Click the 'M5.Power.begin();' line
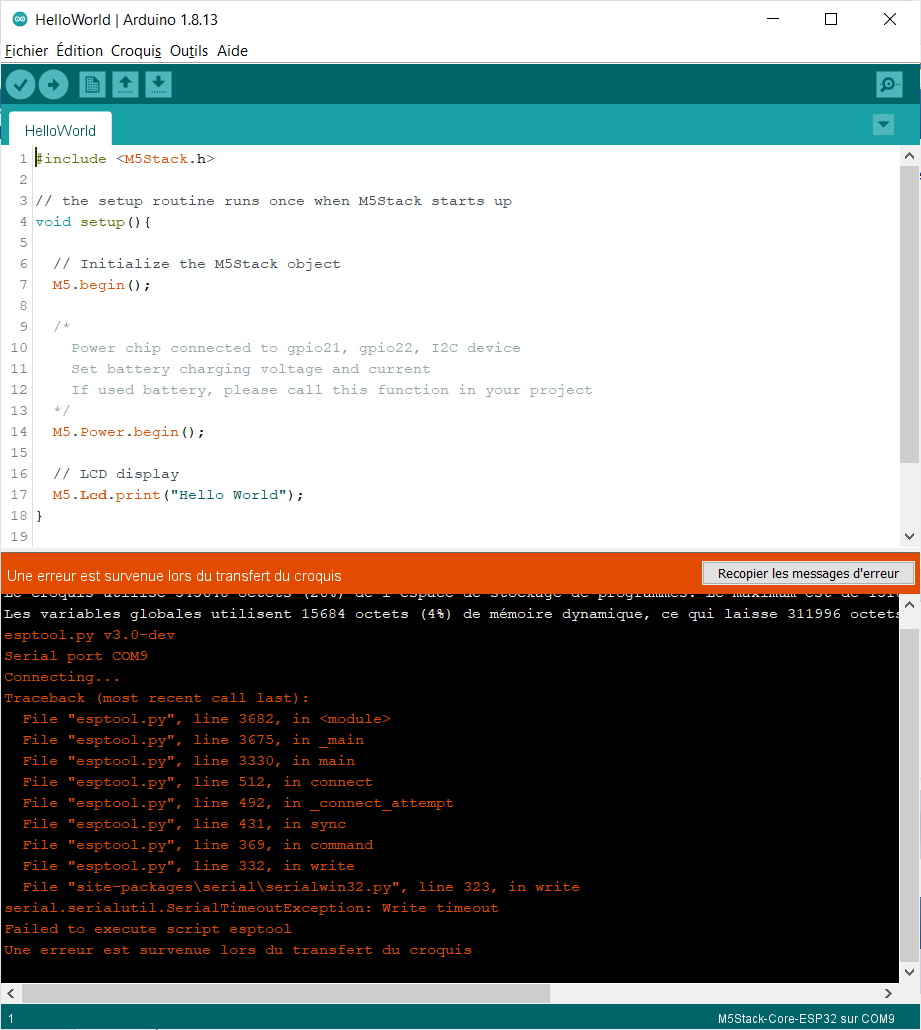The width and height of the screenshot is (921, 1030). point(129,432)
